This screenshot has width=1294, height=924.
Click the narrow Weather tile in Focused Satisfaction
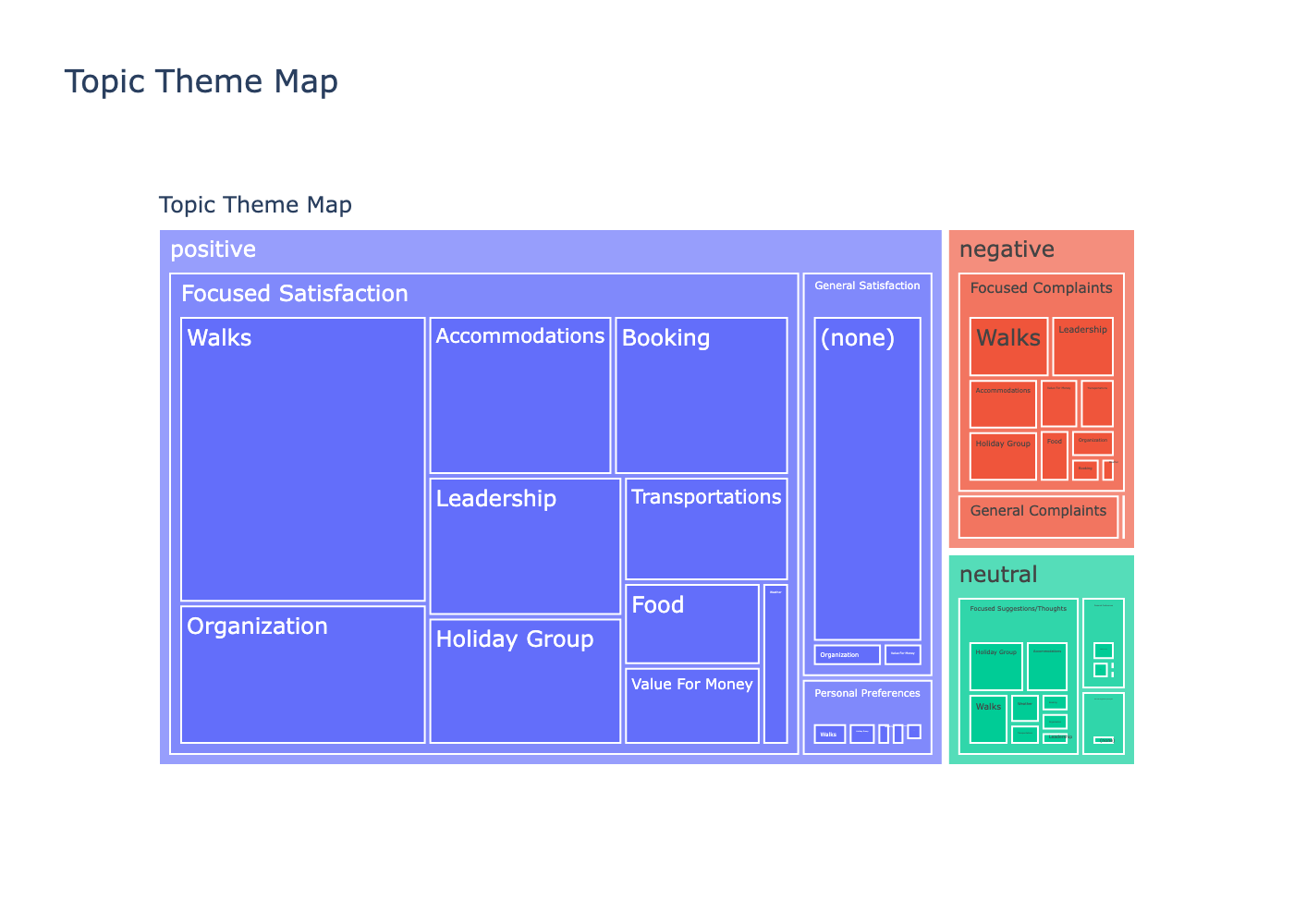click(775, 663)
